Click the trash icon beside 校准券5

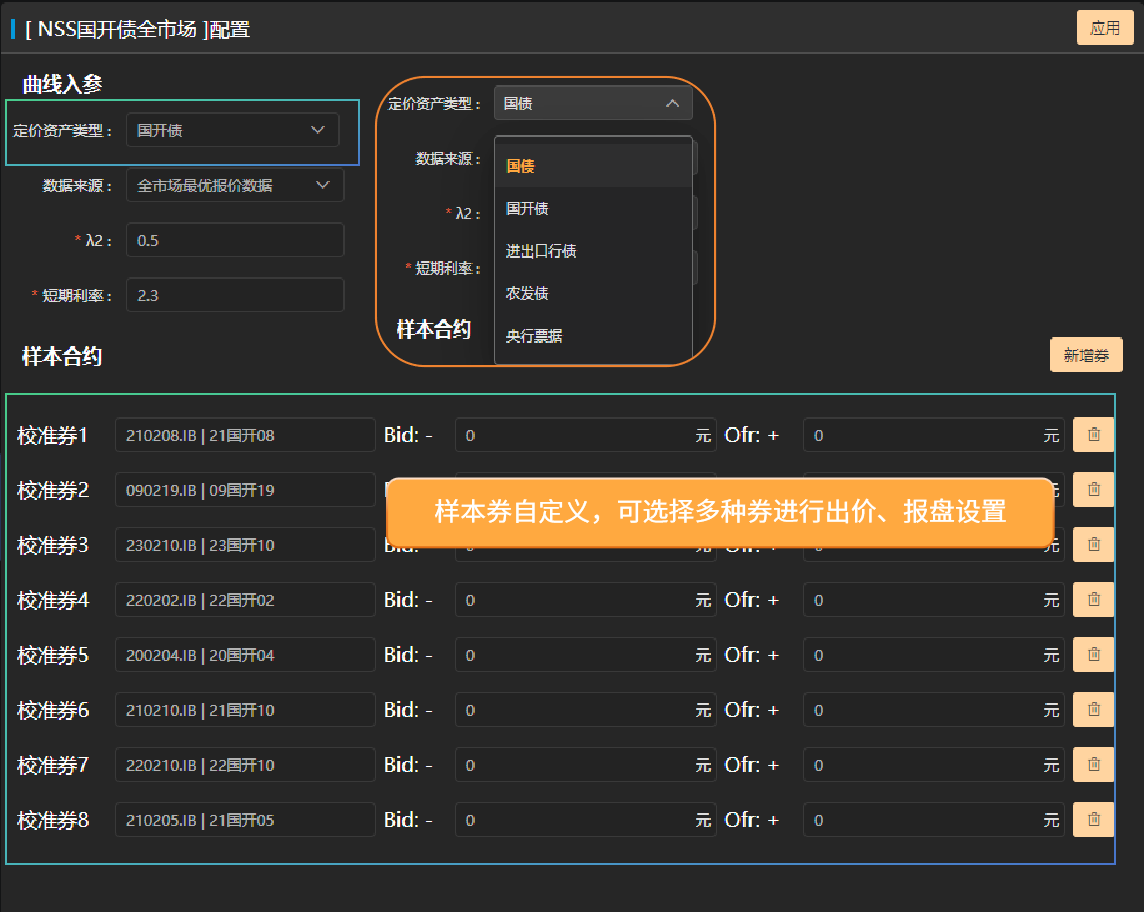[x=1093, y=655]
